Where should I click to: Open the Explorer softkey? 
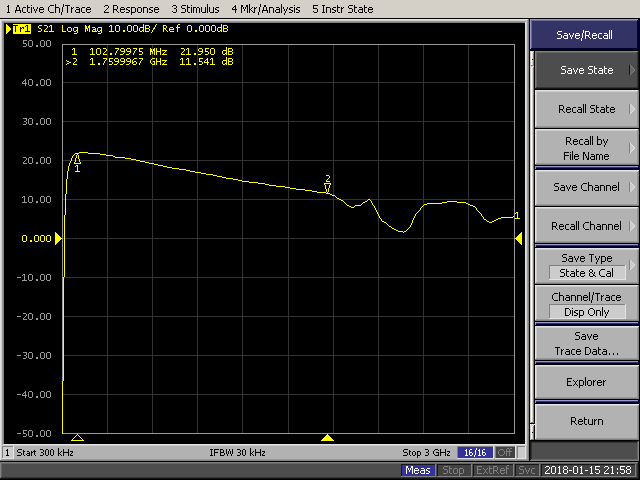tap(587, 382)
